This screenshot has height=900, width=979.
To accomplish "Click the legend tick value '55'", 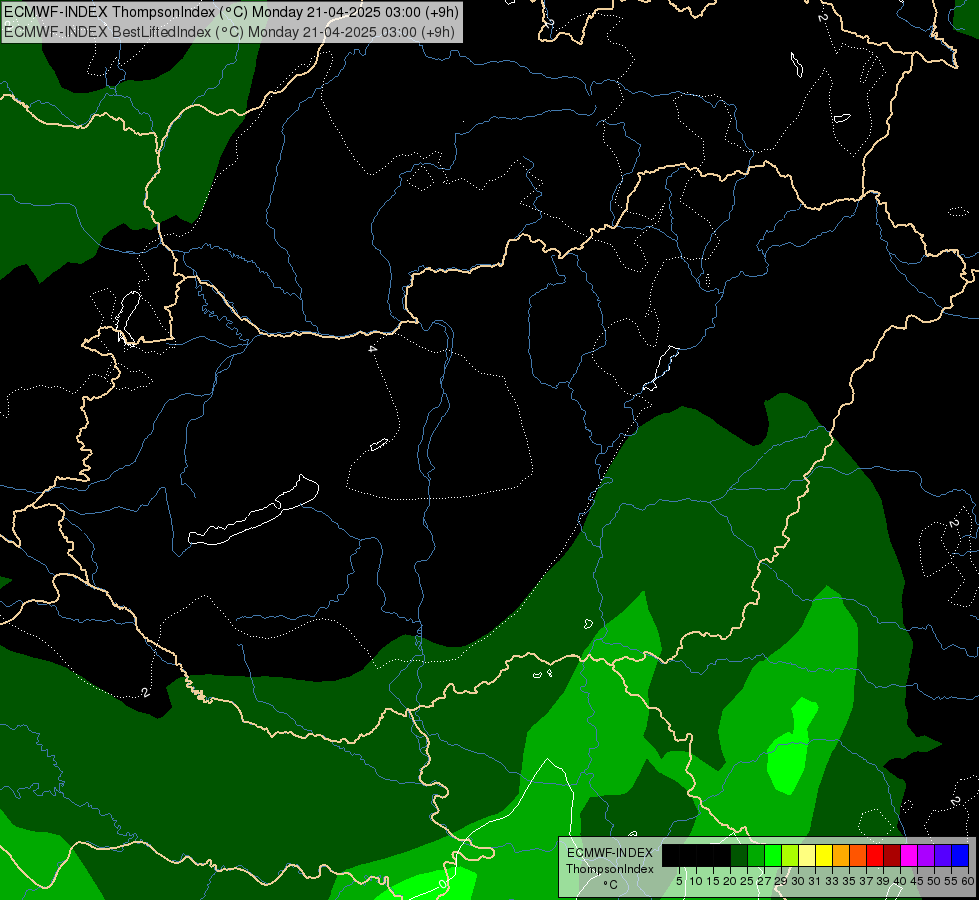I will [x=951, y=881].
